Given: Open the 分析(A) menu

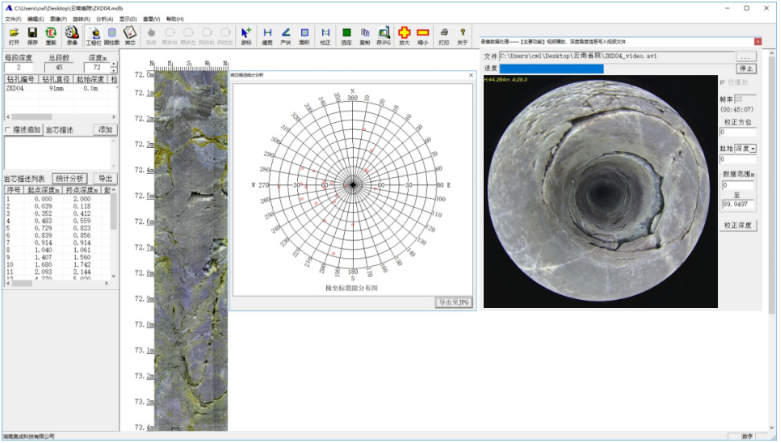Looking at the screenshot, I should tap(105, 19).
